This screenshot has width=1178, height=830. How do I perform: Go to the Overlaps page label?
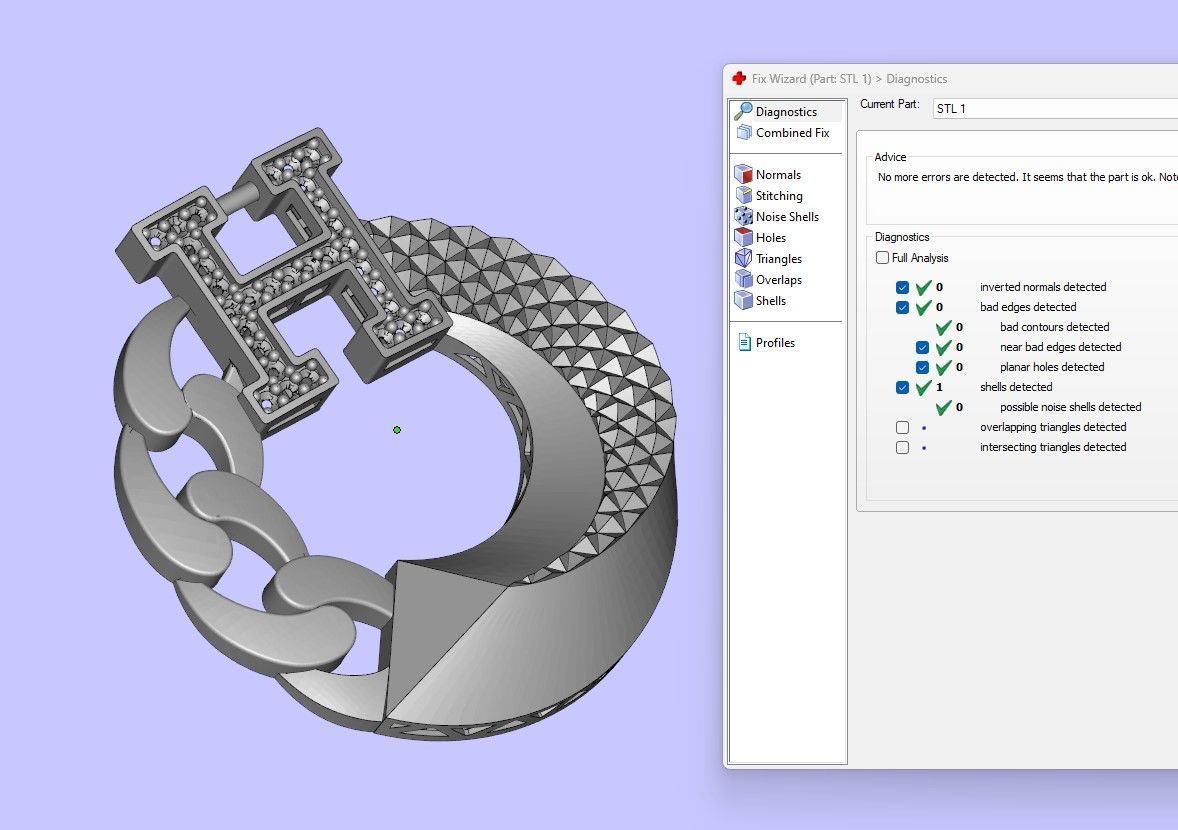(779, 280)
